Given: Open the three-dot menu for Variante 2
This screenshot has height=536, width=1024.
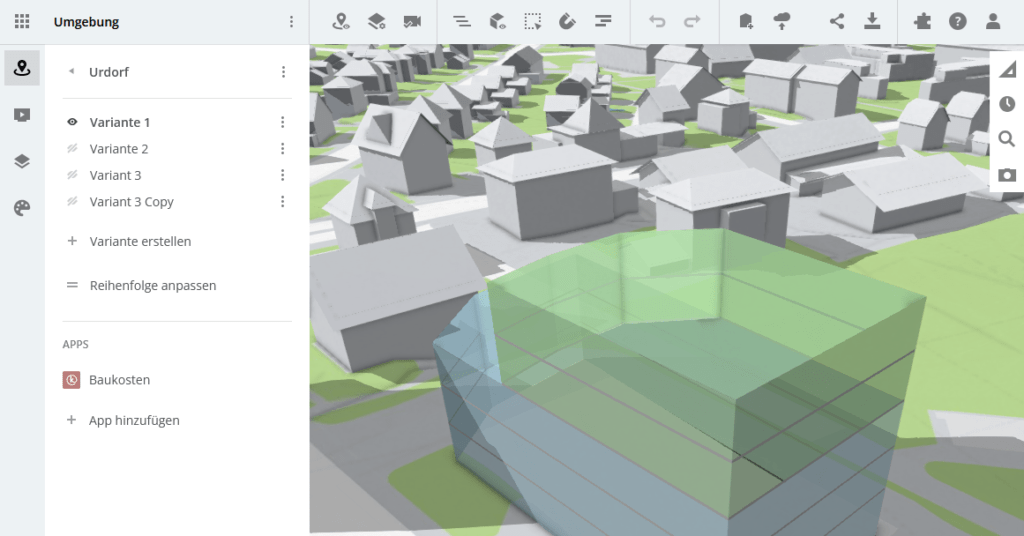Looking at the screenshot, I should click(x=282, y=149).
